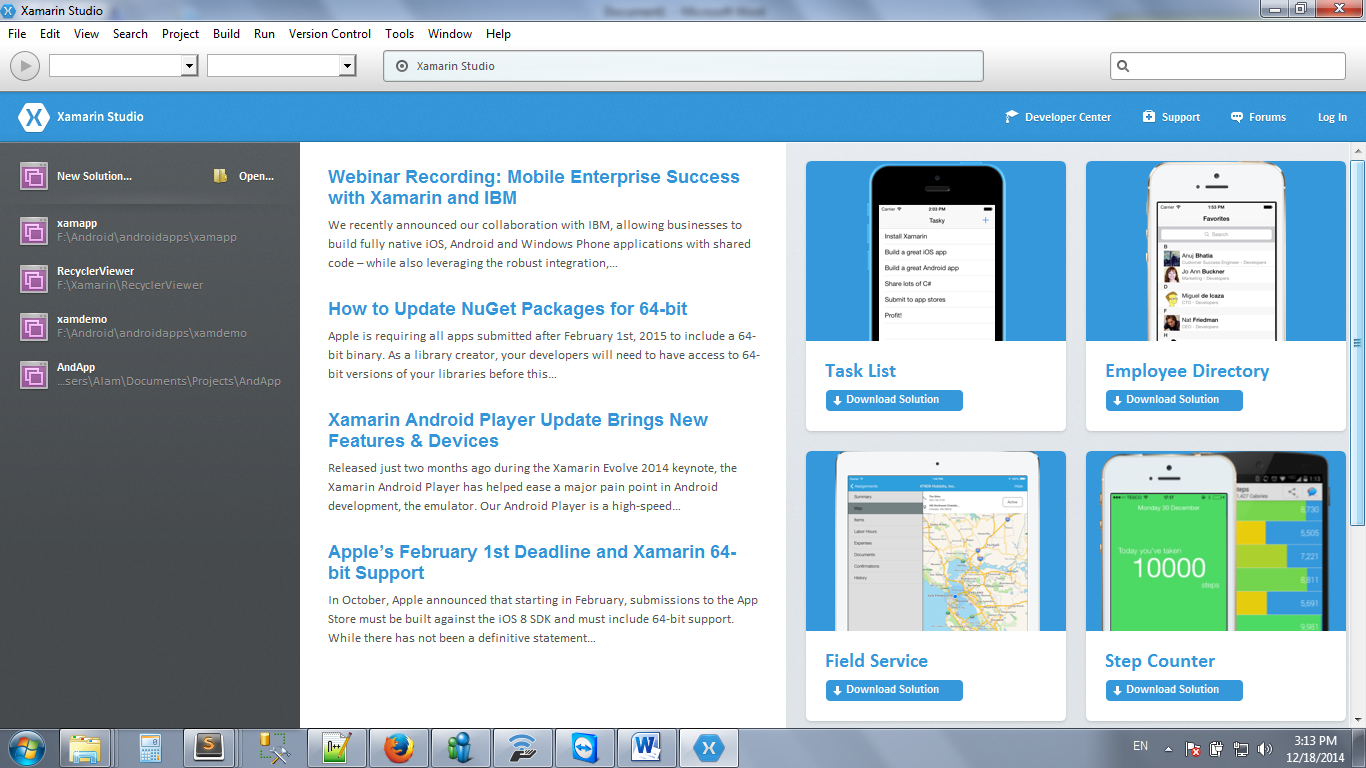1366x768 pixels.
Task: Open How to Update NuGet Packages article
Action: pyautogui.click(x=508, y=309)
